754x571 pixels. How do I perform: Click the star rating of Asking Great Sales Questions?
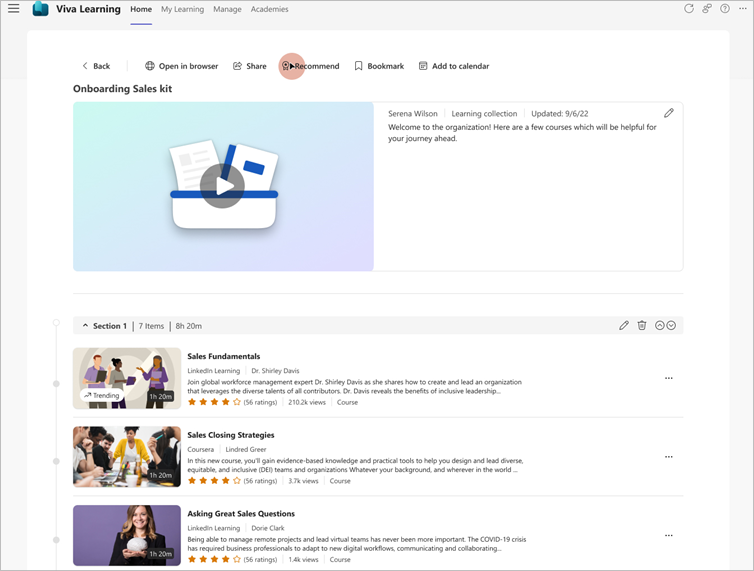point(214,559)
